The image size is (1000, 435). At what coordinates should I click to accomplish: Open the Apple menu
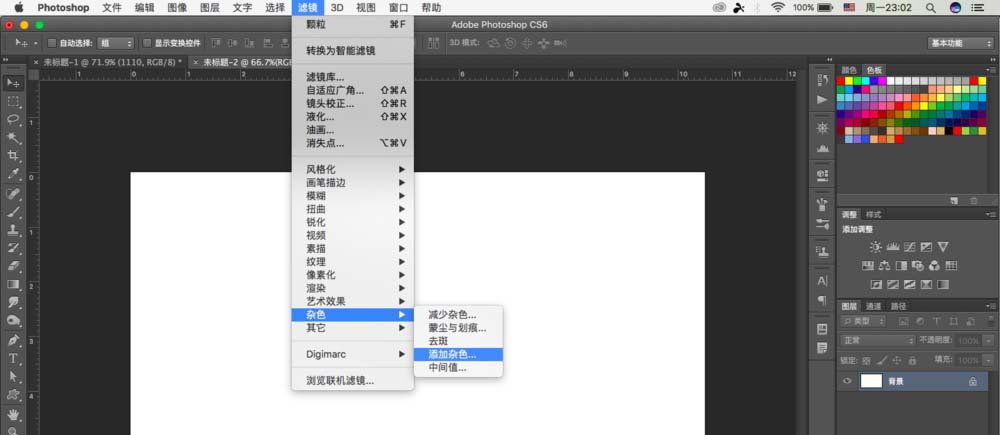point(18,8)
